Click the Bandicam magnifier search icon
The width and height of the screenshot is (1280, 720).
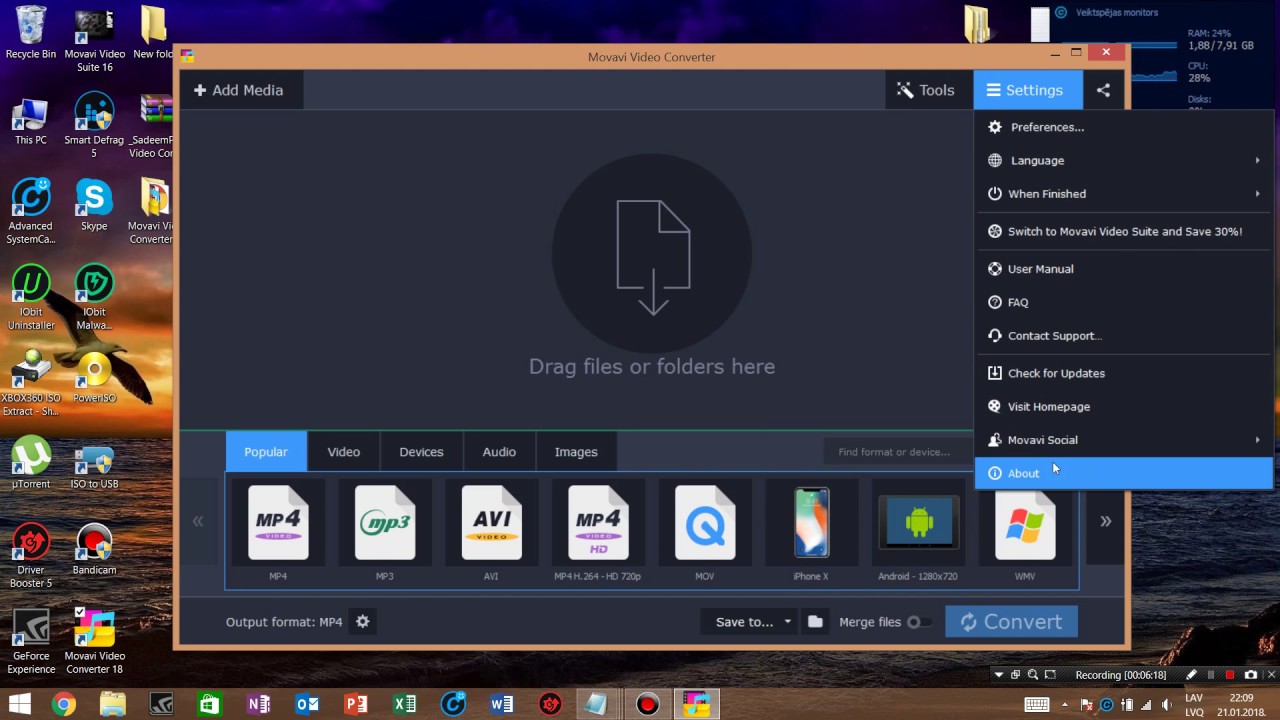tap(1033, 675)
